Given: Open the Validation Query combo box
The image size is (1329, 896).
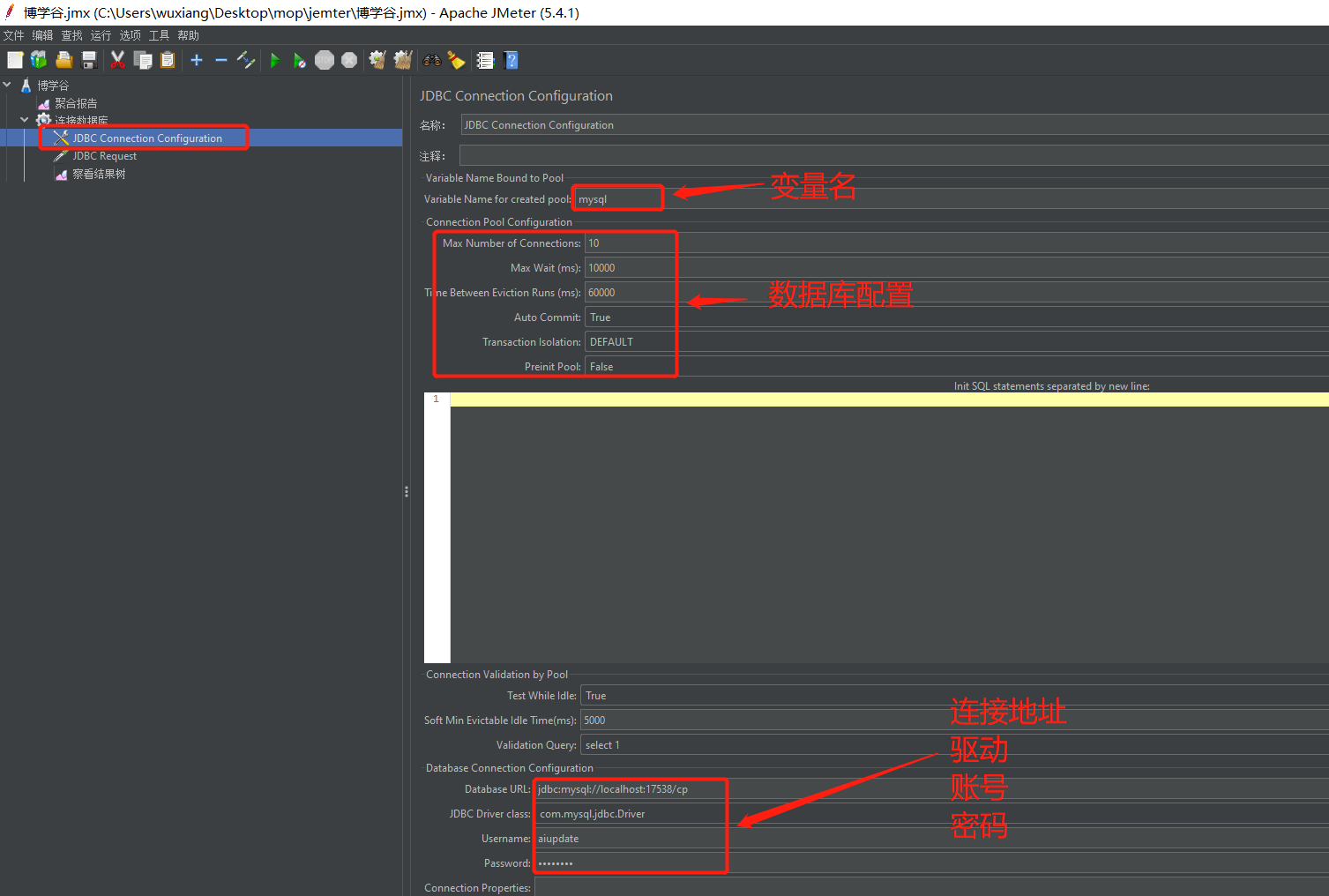Looking at the screenshot, I should (x=954, y=745).
